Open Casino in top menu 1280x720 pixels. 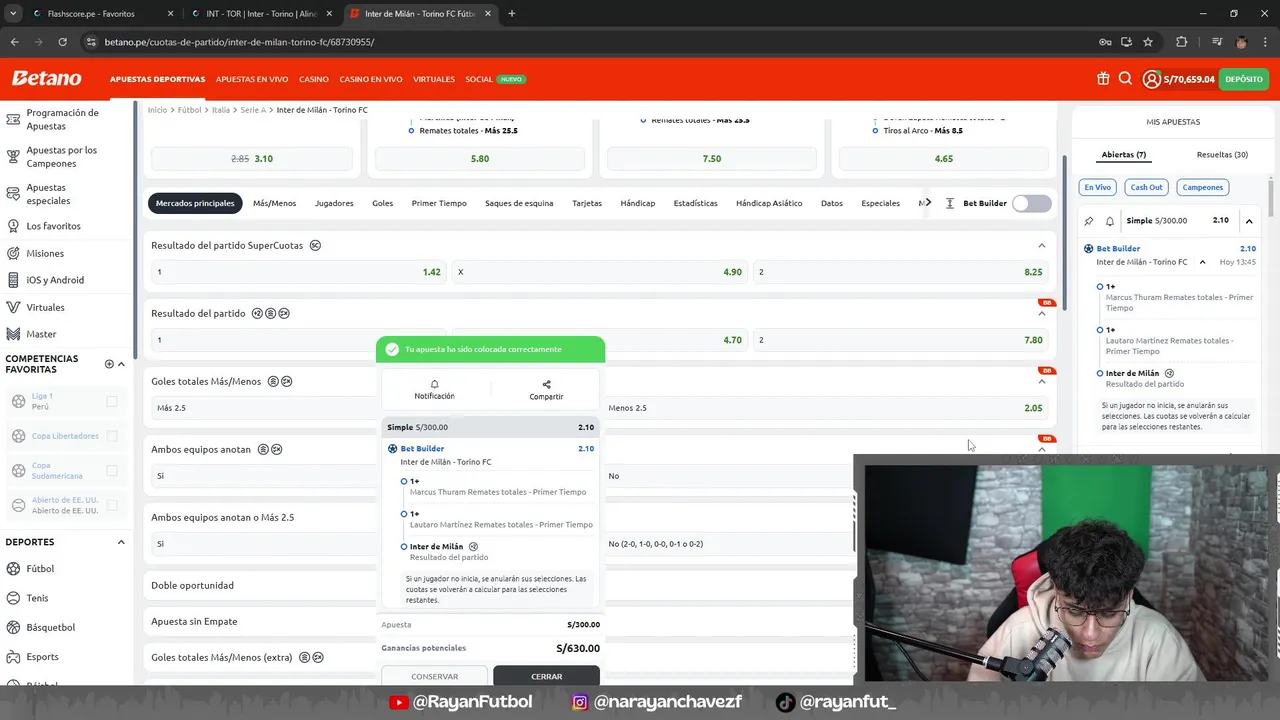tap(314, 79)
